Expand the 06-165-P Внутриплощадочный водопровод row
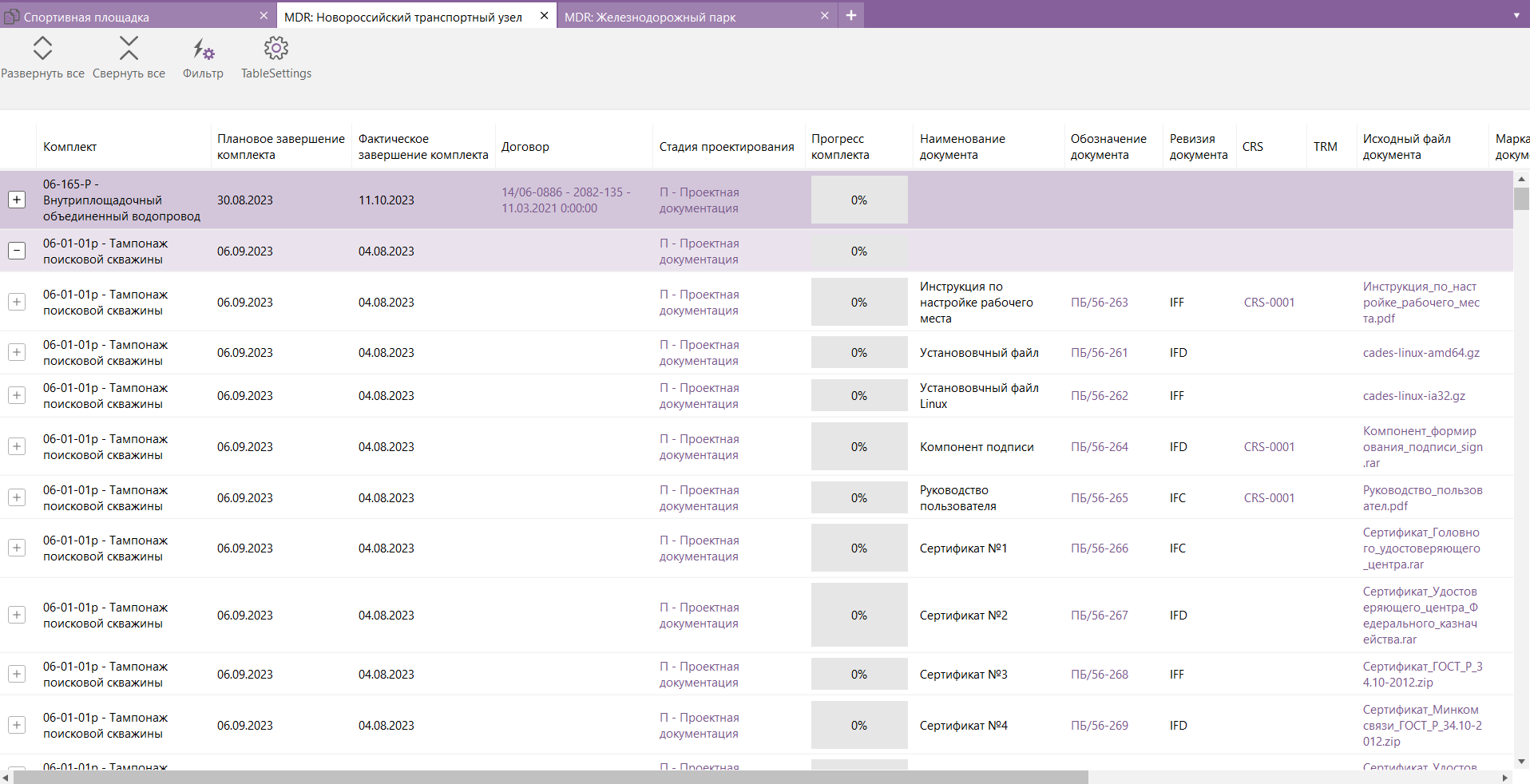The image size is (1530, 784). tap(17, 200)
